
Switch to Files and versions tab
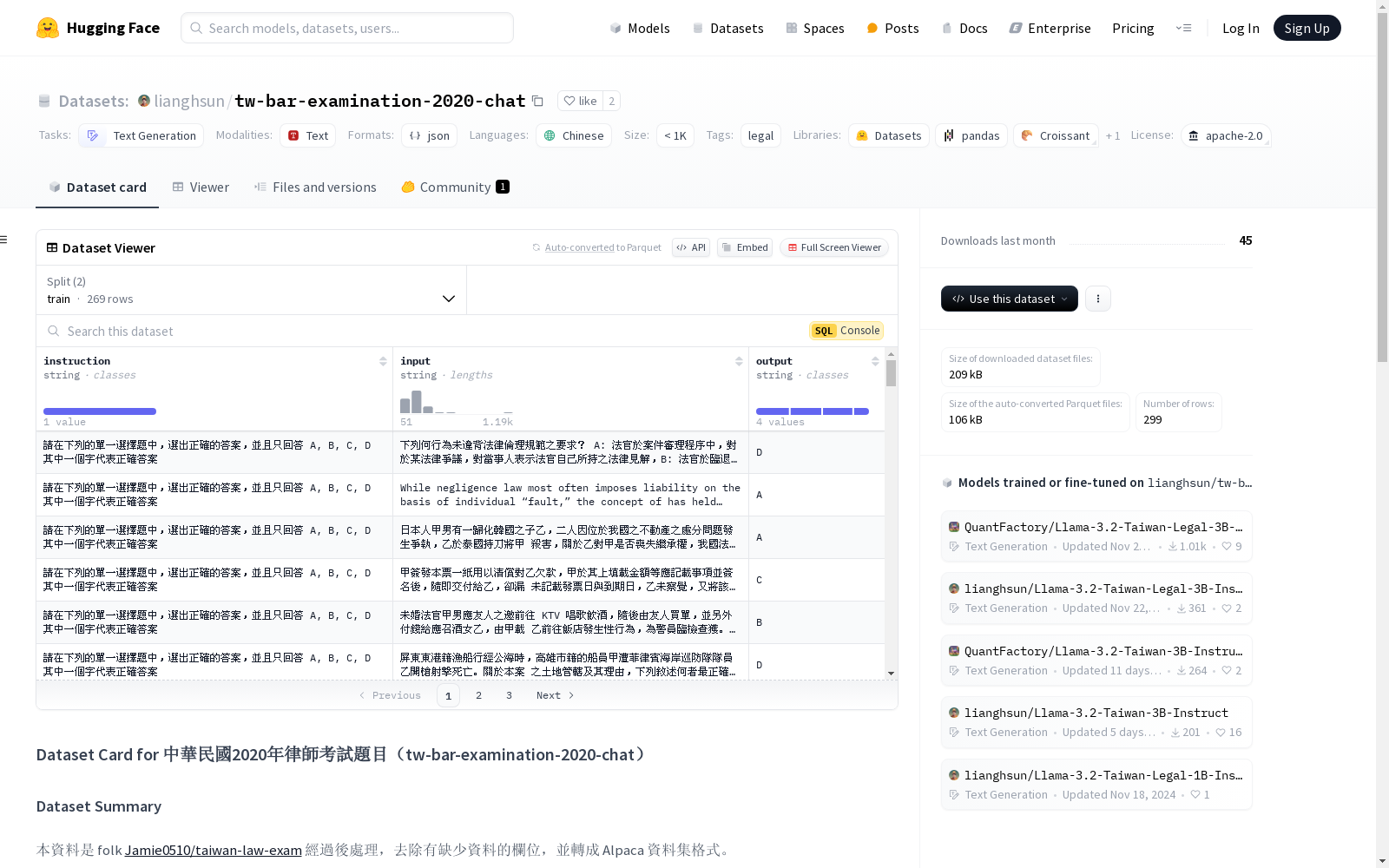(x=315, y=187)
